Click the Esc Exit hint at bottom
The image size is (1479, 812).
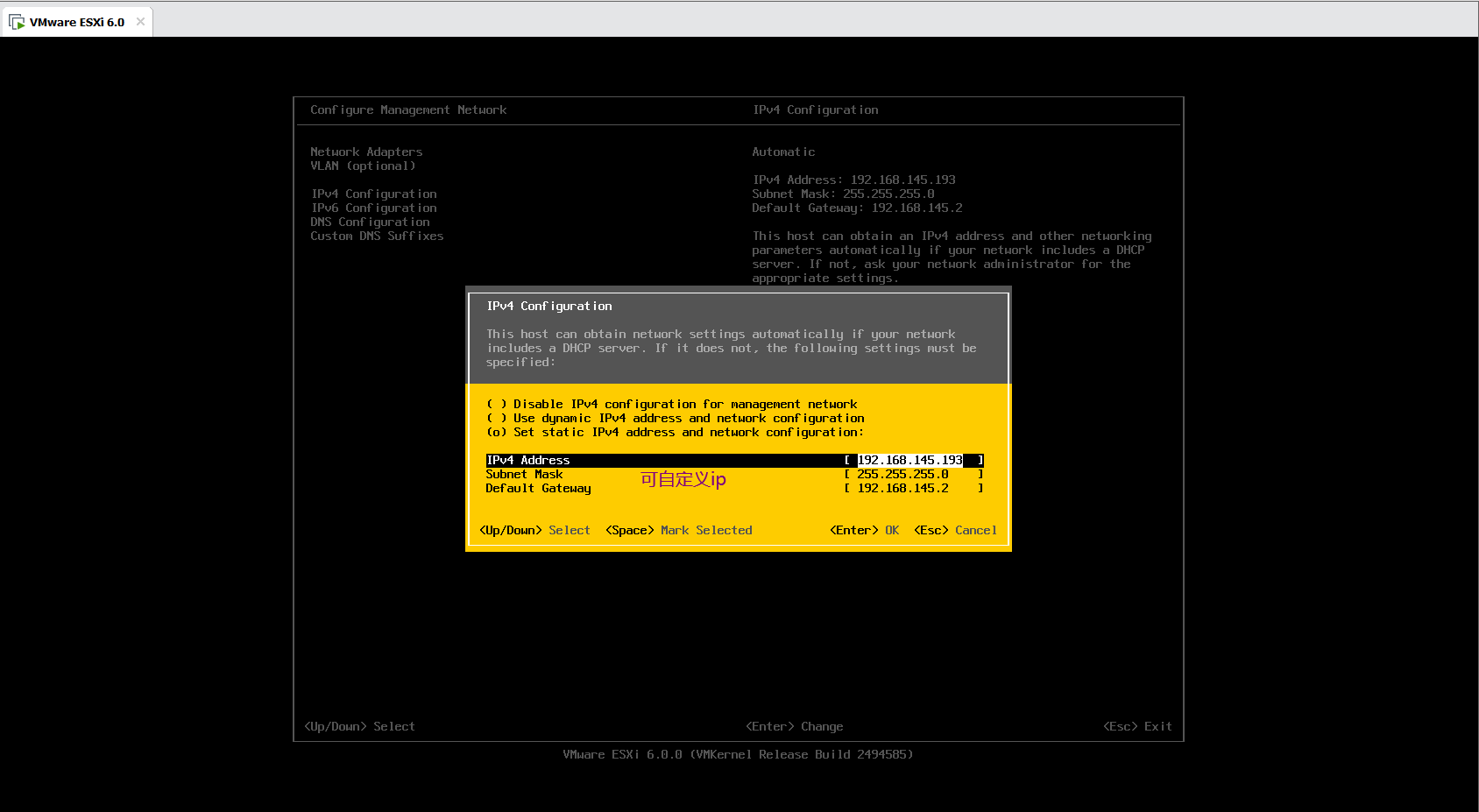(x=1137, y=727)
